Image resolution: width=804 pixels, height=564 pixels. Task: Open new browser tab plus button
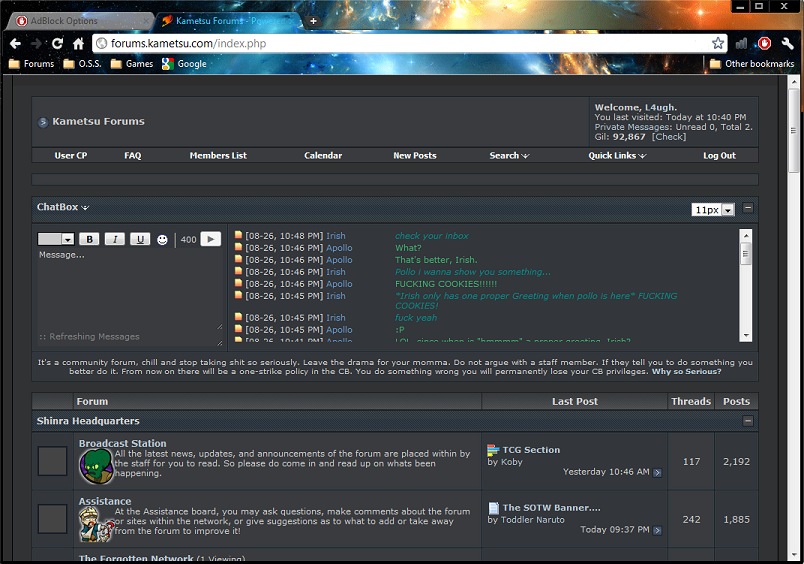click(313, 21)
